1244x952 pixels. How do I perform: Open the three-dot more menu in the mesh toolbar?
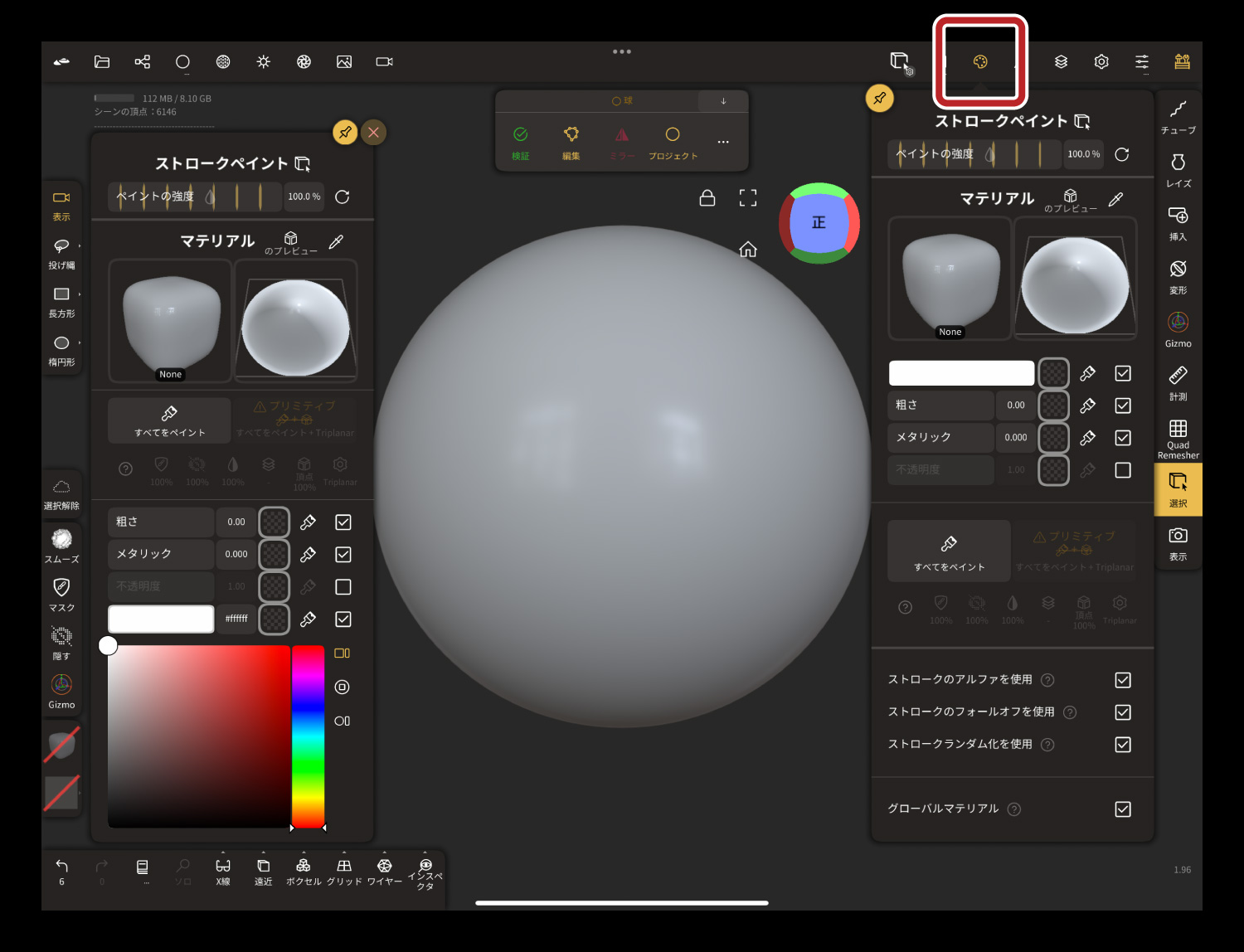[723, 142]
